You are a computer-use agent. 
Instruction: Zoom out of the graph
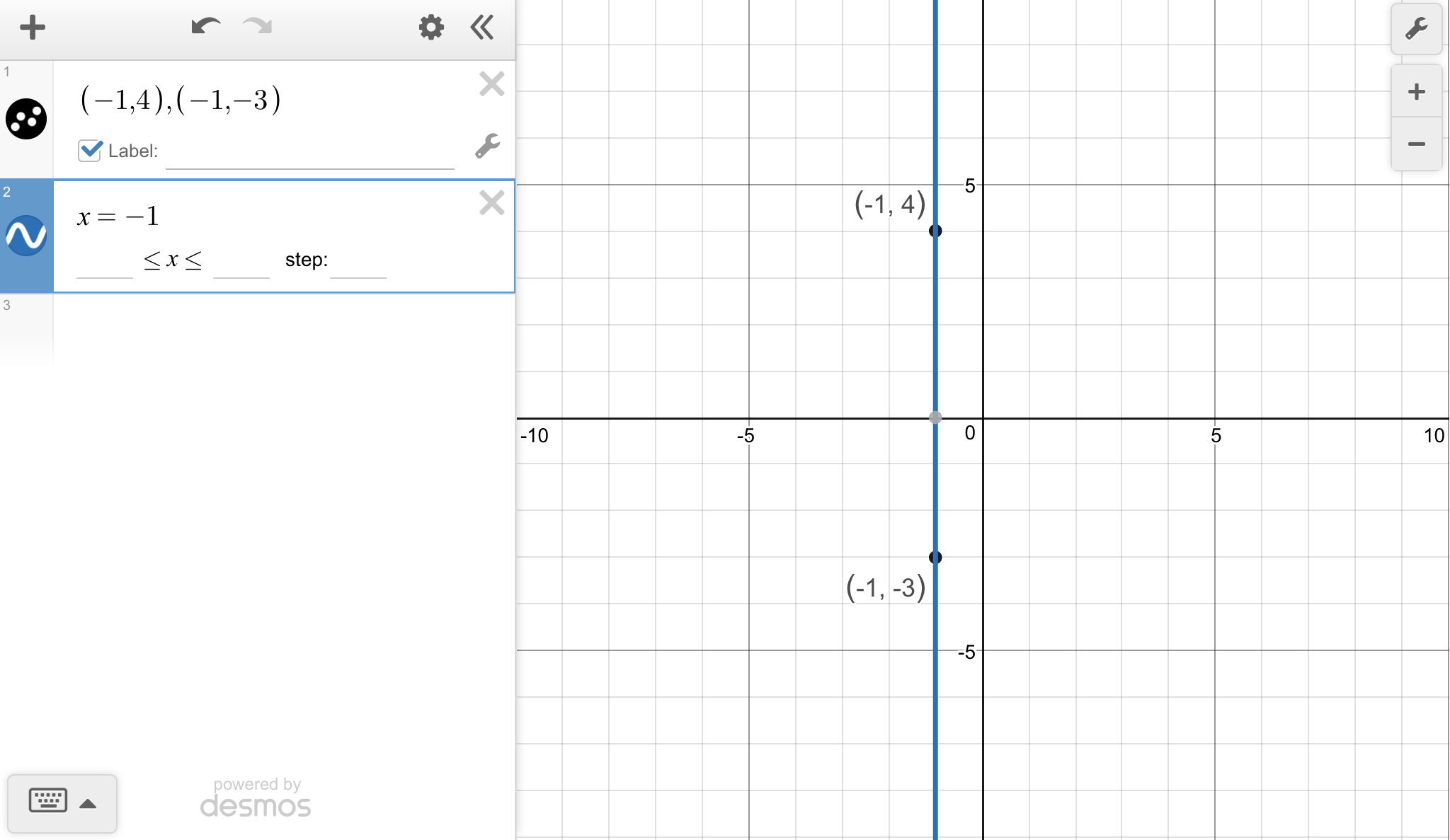tap(1416, 144)
